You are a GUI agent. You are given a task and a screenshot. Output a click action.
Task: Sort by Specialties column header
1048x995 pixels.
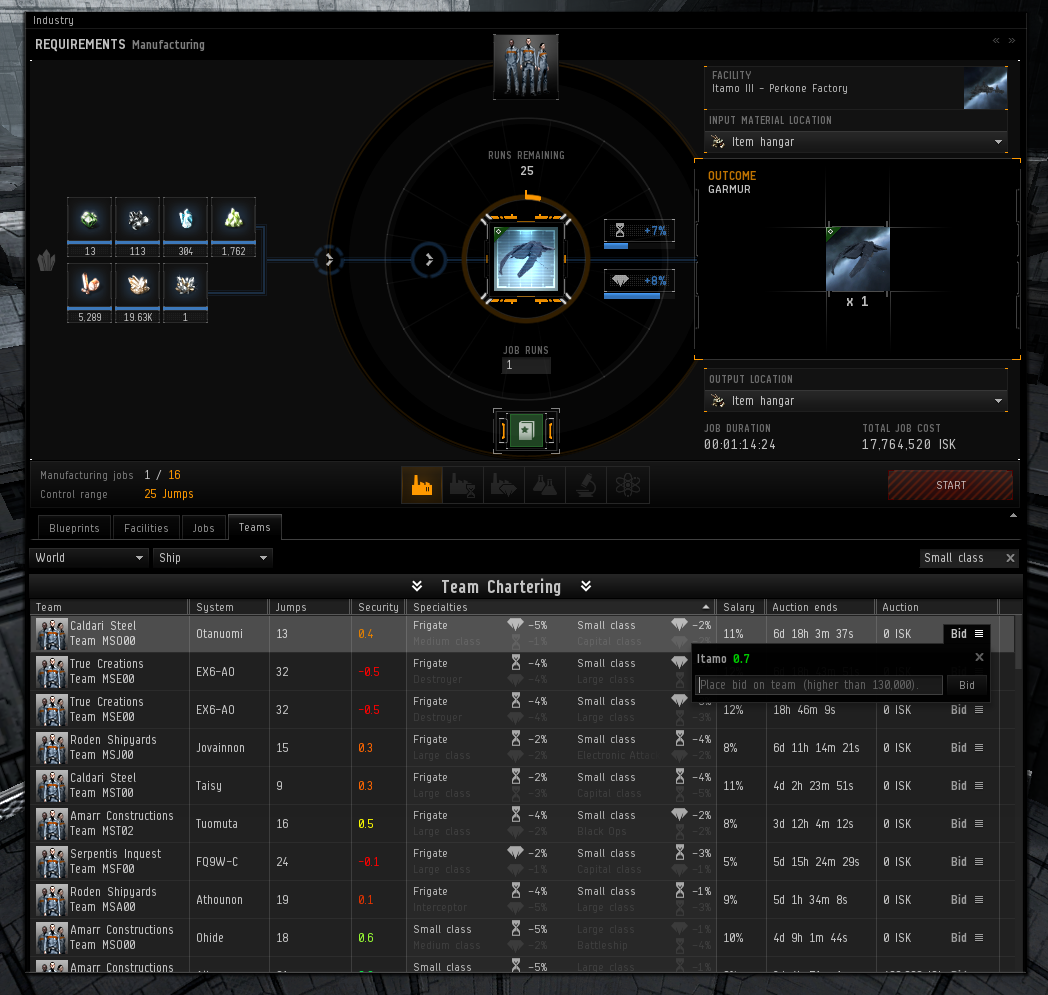click(560, 607)
